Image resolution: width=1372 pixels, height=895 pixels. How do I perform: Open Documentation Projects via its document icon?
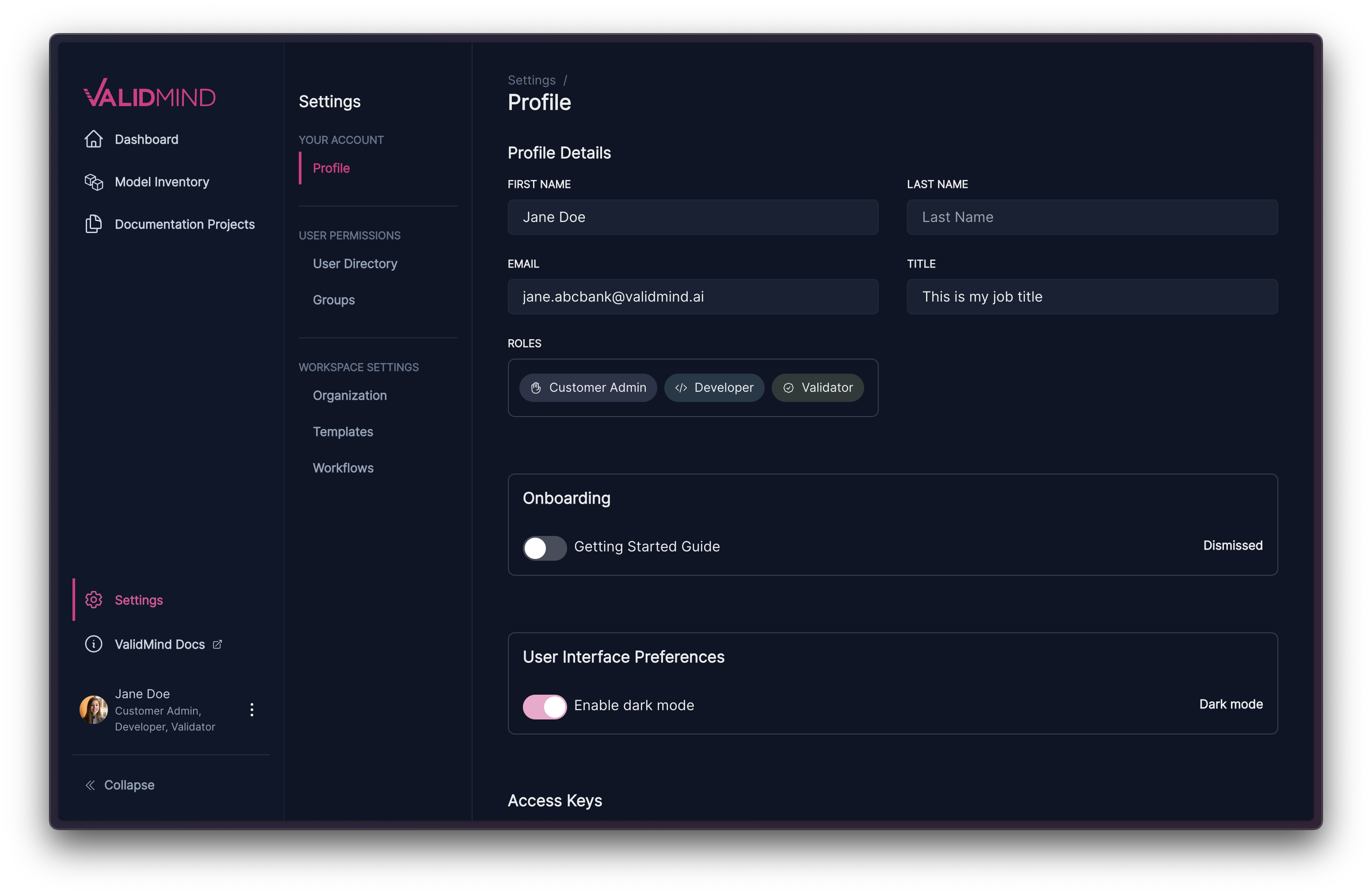click(x=93, y=224)
